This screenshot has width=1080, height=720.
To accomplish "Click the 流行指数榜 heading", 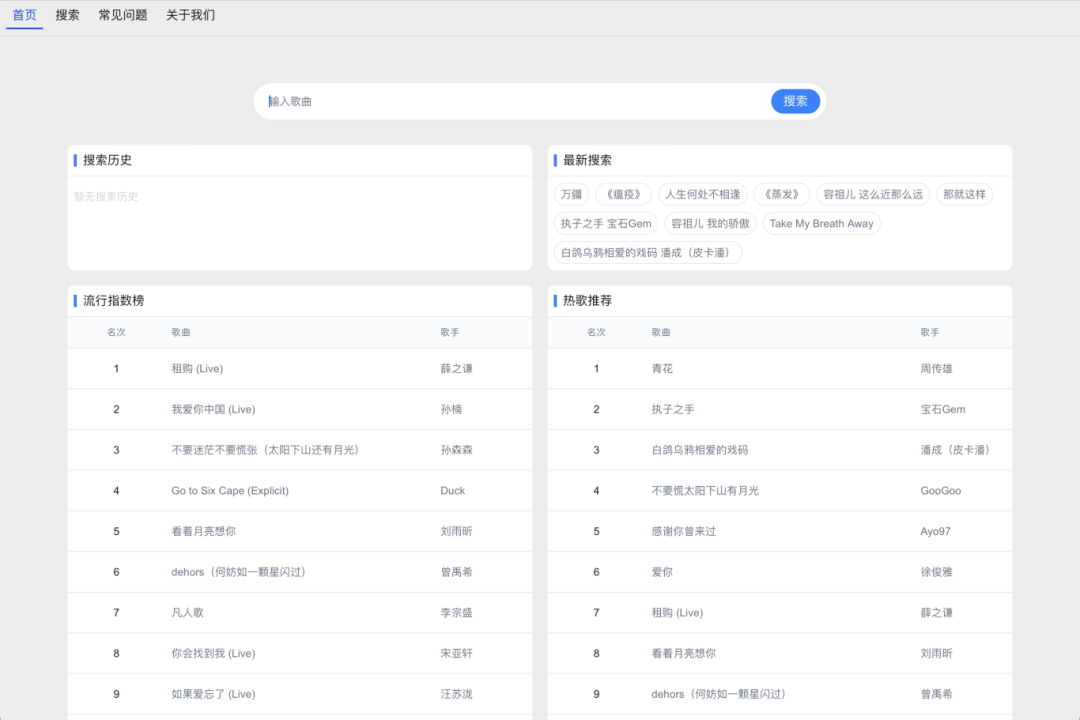I will (114, 301).
